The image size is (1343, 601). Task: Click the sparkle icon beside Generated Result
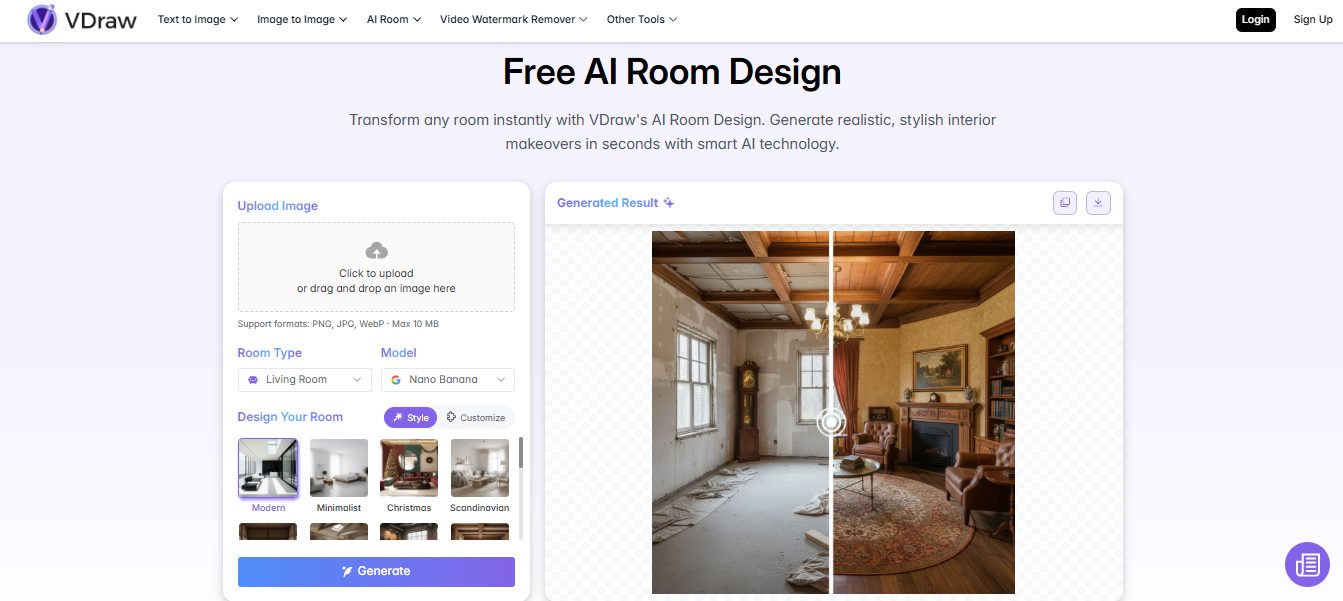(669, 203)
